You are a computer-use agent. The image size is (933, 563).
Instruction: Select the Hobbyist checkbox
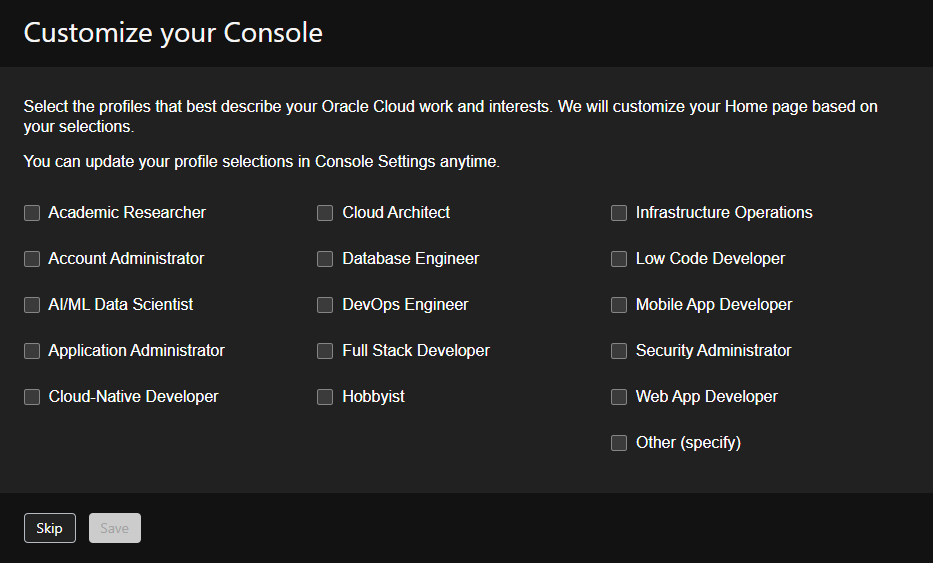(325, 397)
